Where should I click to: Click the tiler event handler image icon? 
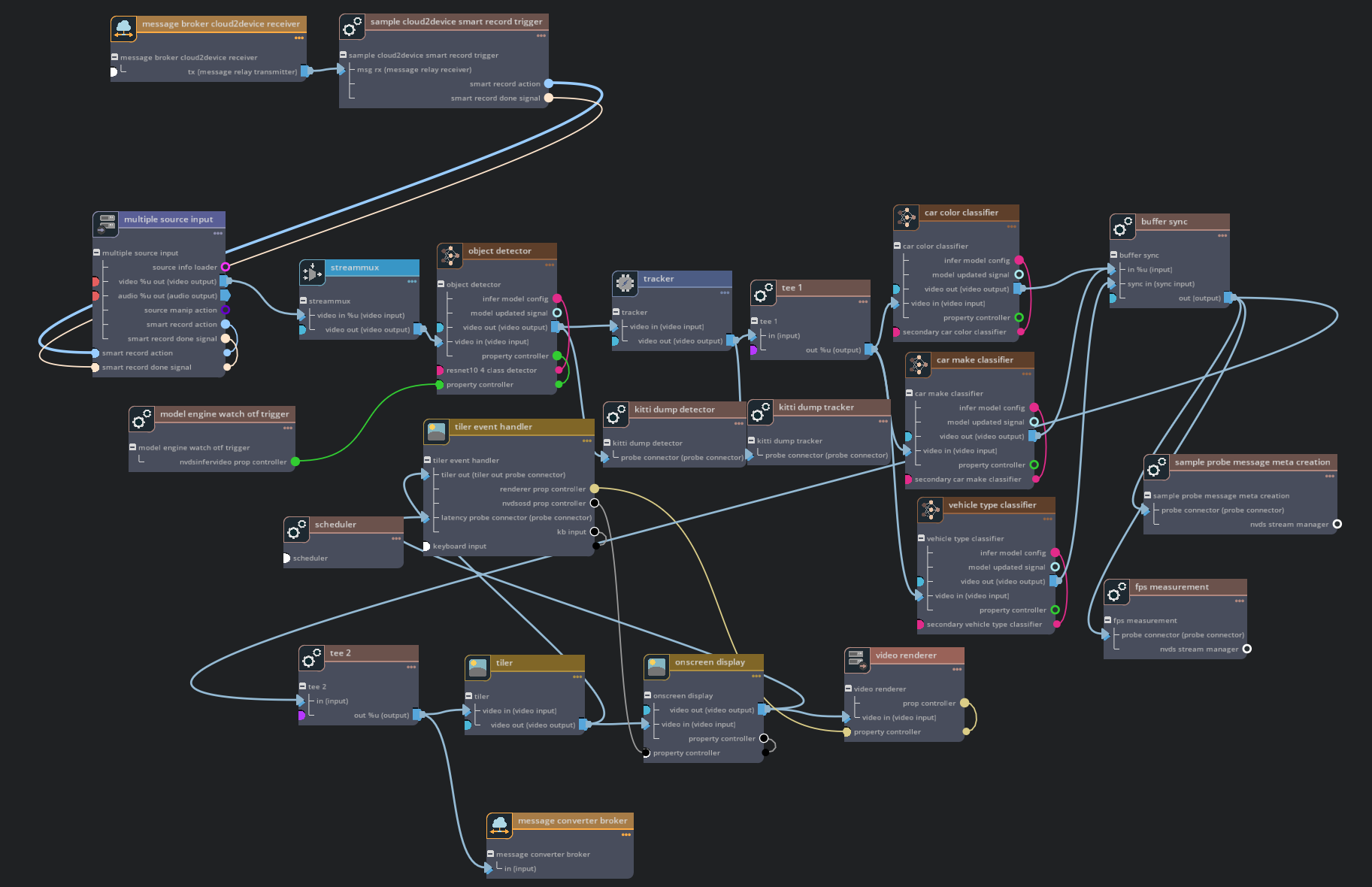tap(436, 431)
